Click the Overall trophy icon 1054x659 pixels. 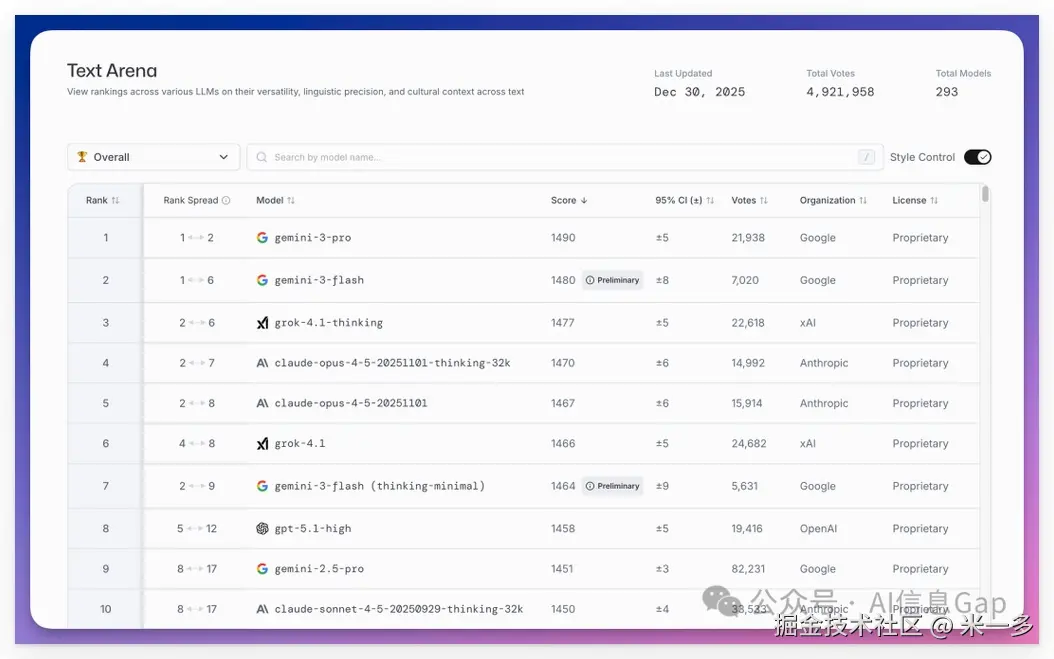tap(82, 157)
